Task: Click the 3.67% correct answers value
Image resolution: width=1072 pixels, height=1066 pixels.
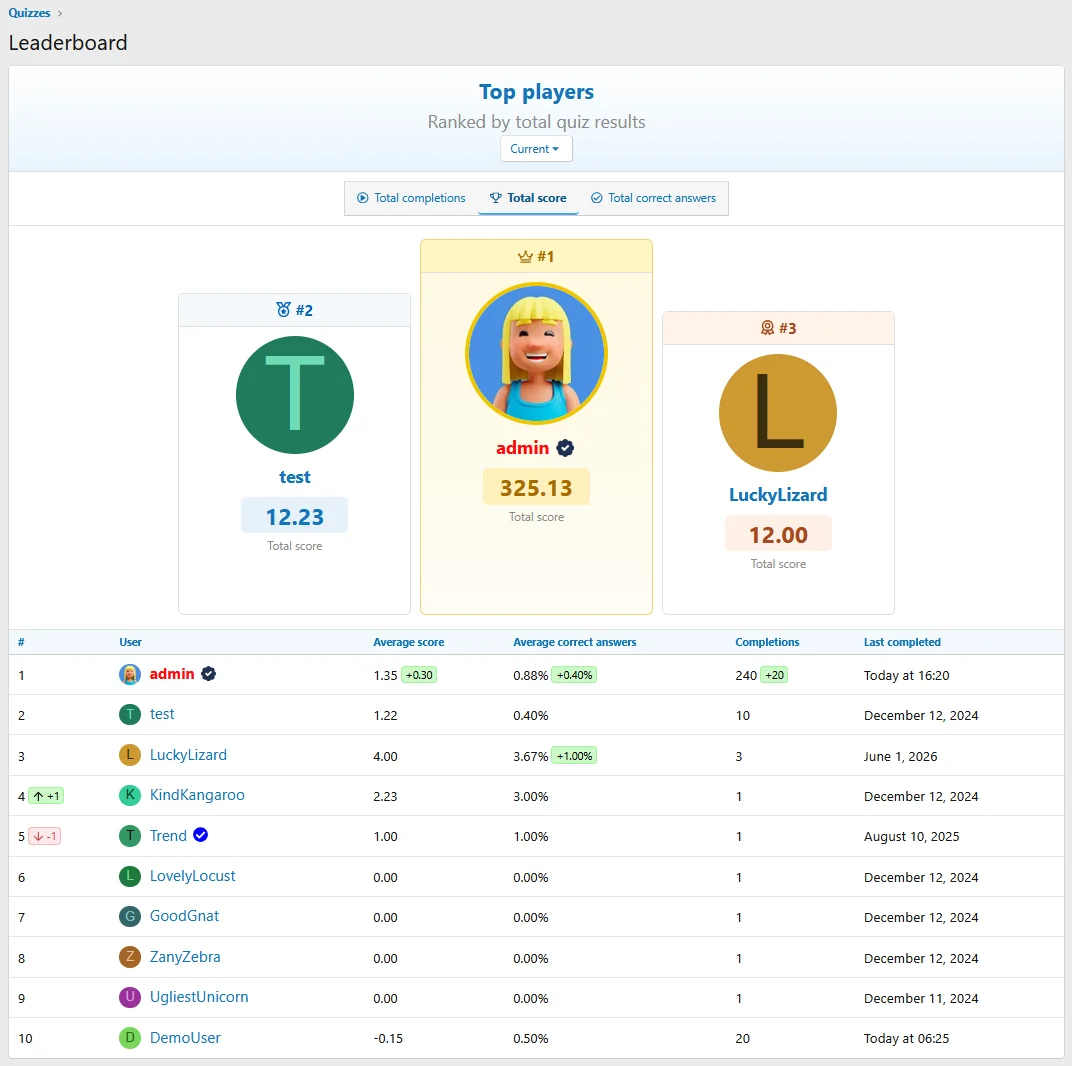Action: coord(531,756)
